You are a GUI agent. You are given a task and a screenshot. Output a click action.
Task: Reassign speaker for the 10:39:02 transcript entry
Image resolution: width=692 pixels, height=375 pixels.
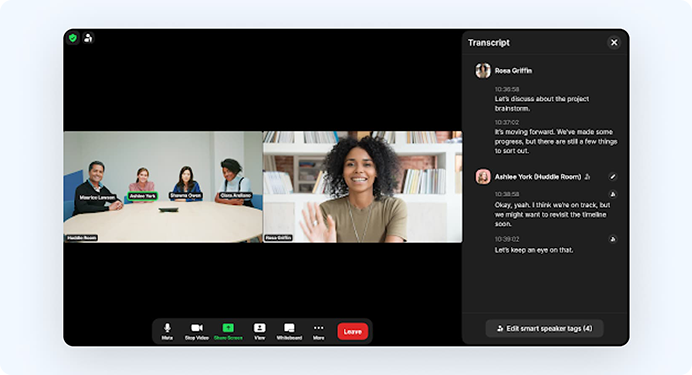(x=613, y=239)
